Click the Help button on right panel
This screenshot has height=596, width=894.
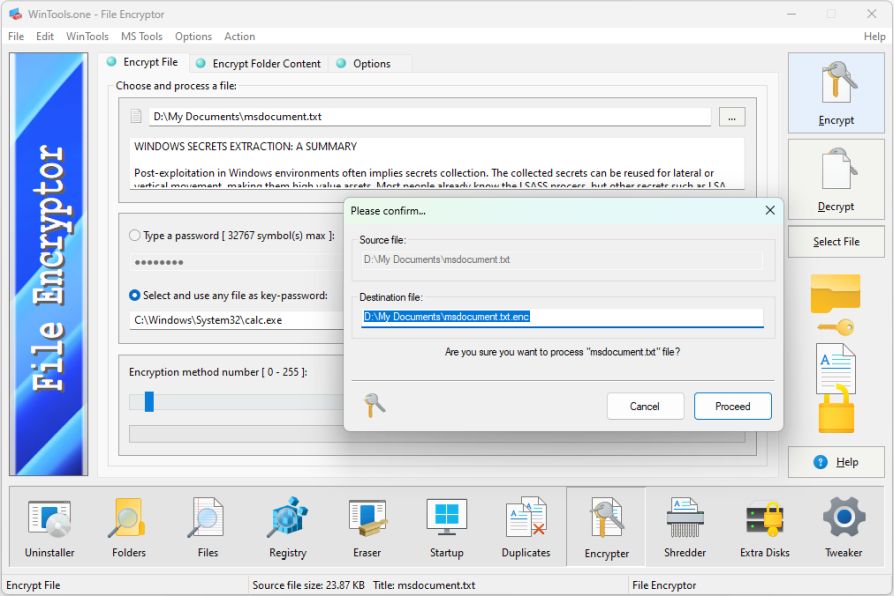tap(836, 462)
